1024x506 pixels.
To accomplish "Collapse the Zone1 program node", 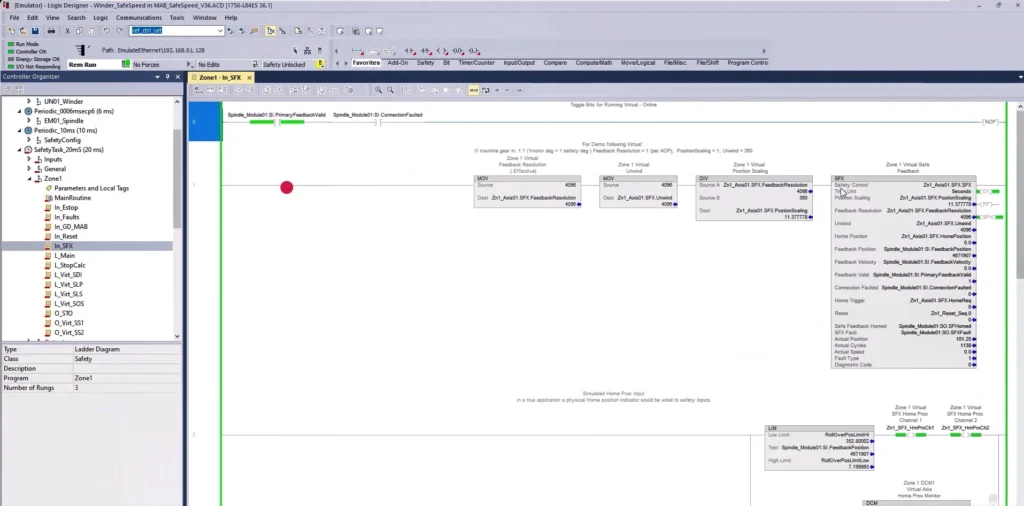I will pyautogui.click(x=28, y=178).
